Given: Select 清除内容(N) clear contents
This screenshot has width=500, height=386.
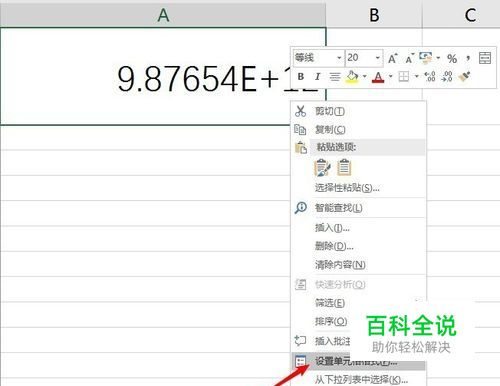Looking at the screenshot, I should pyautogui.click(x=359, y=265).
